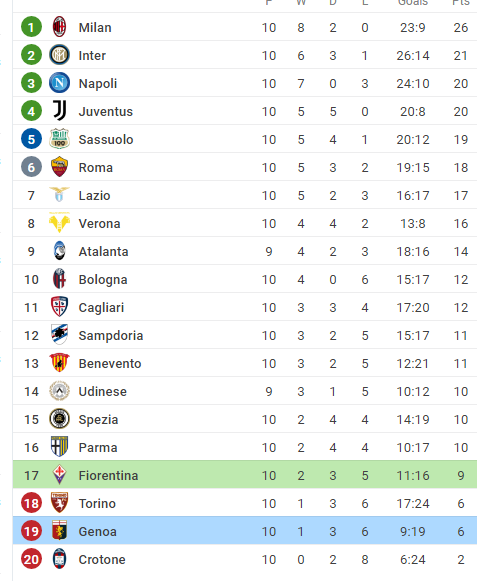Click the Verona yellow club crest

coord(59,223)
